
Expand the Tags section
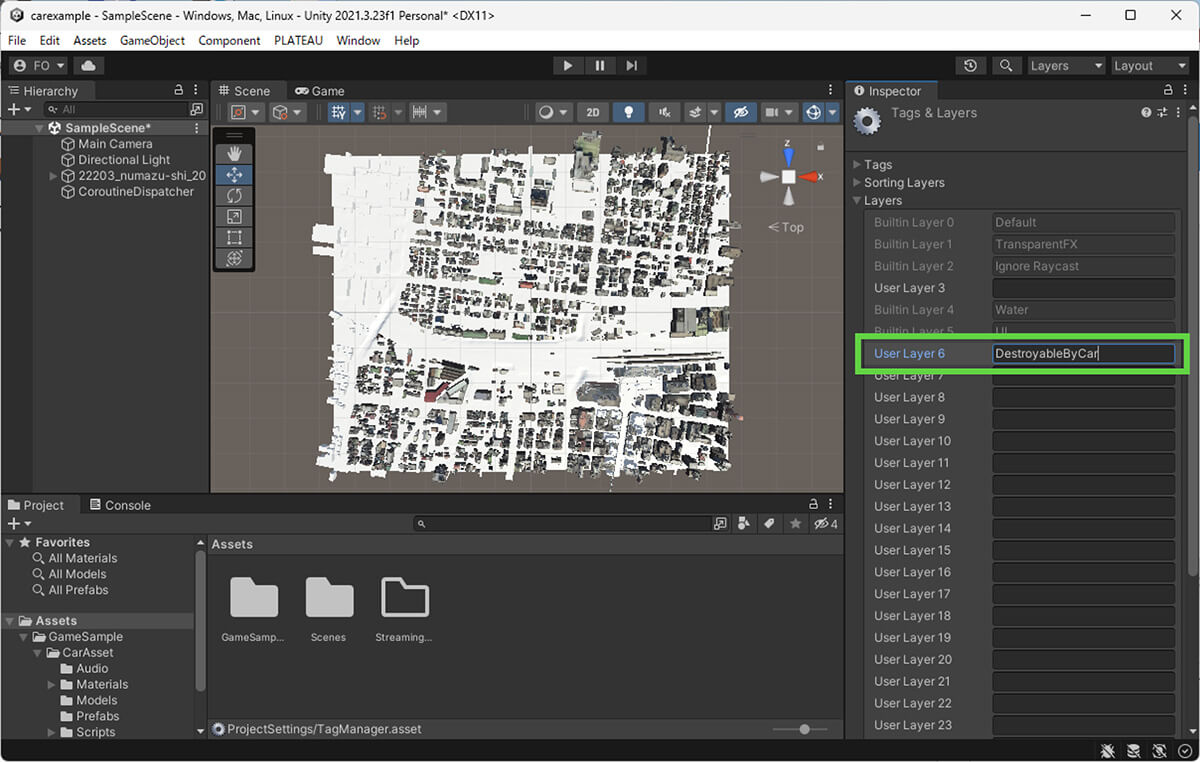877,165
